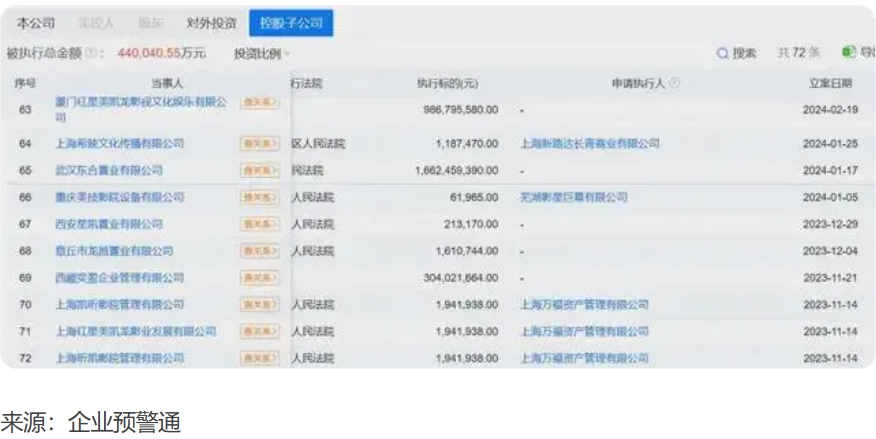Click date 2024-01-17
Image resolution: width=876 pixels, height=439 pixels.
830,170
